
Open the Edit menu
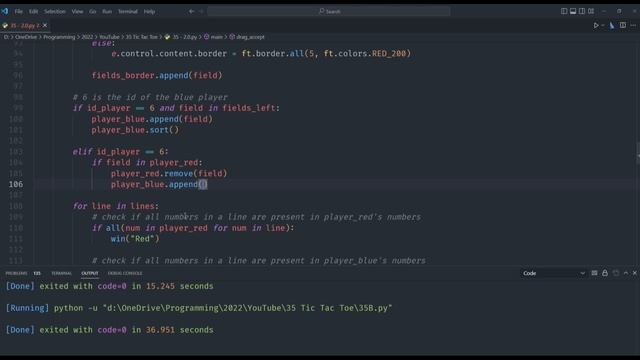point(33,11)
